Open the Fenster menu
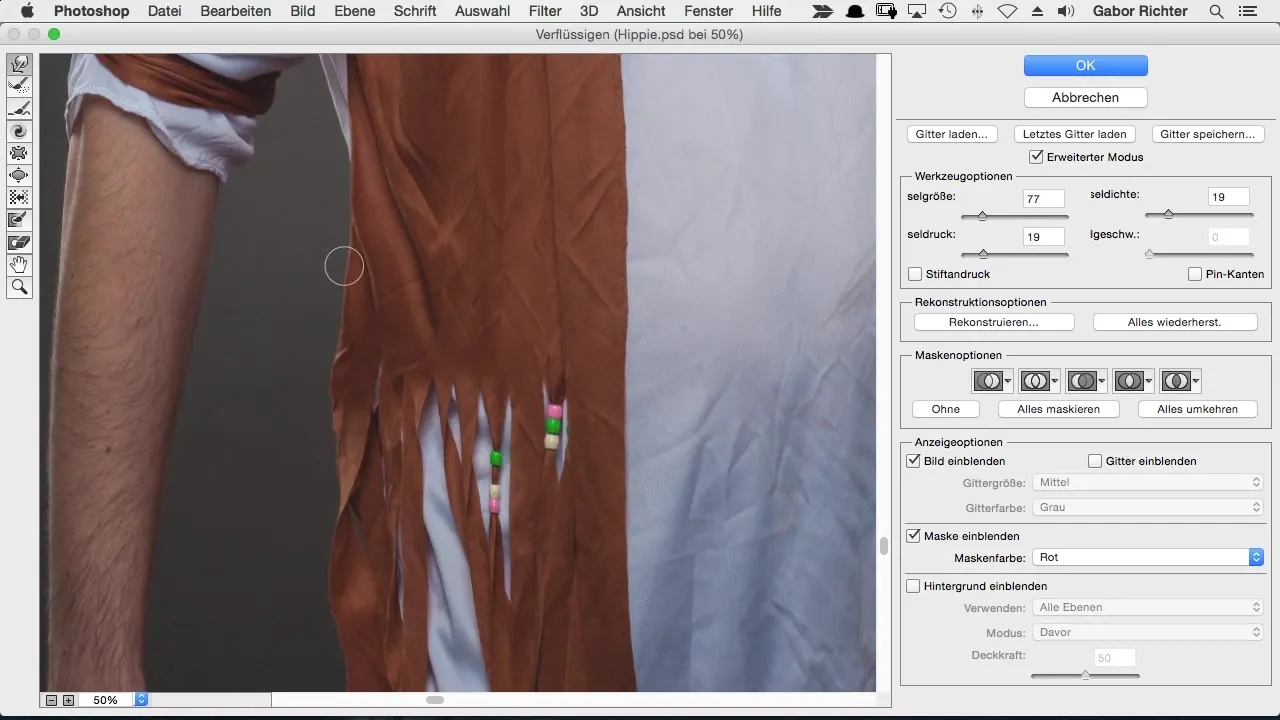1280x720 pixels. (x=709, y=11)
